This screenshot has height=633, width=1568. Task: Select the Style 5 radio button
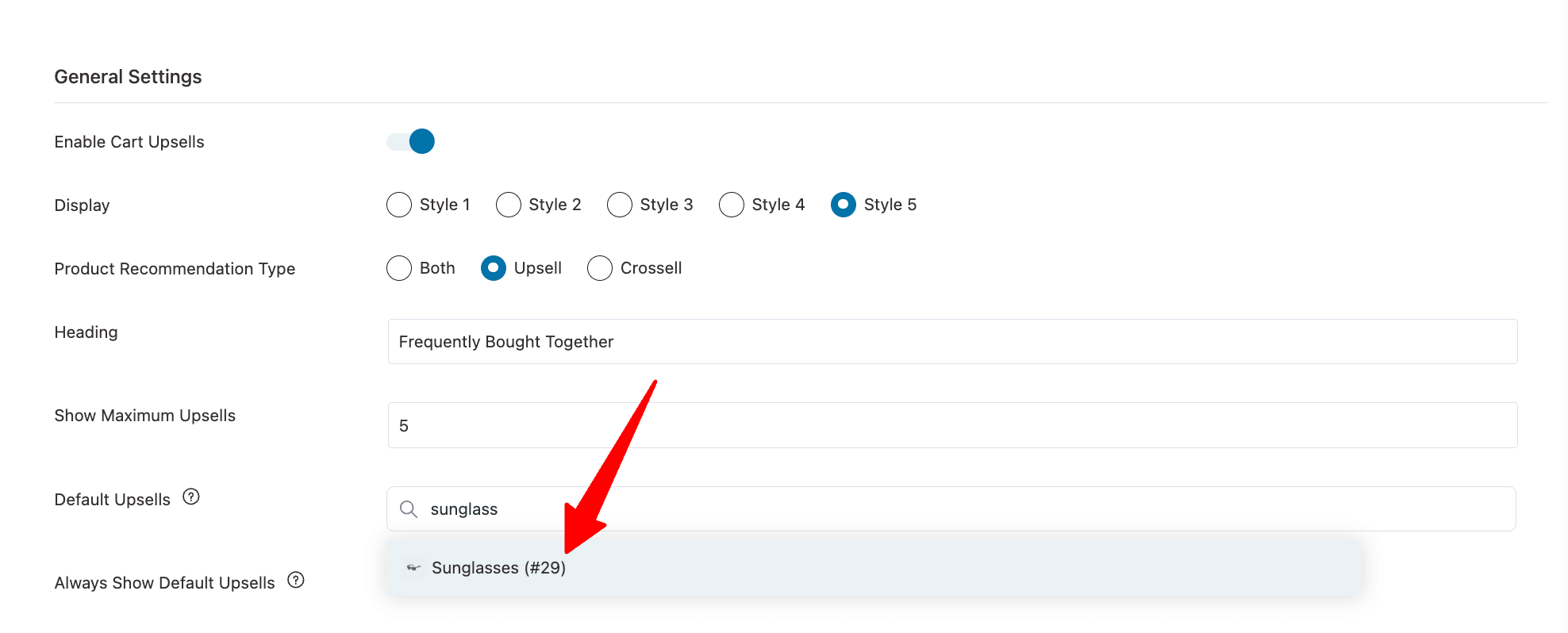[844, 205]
